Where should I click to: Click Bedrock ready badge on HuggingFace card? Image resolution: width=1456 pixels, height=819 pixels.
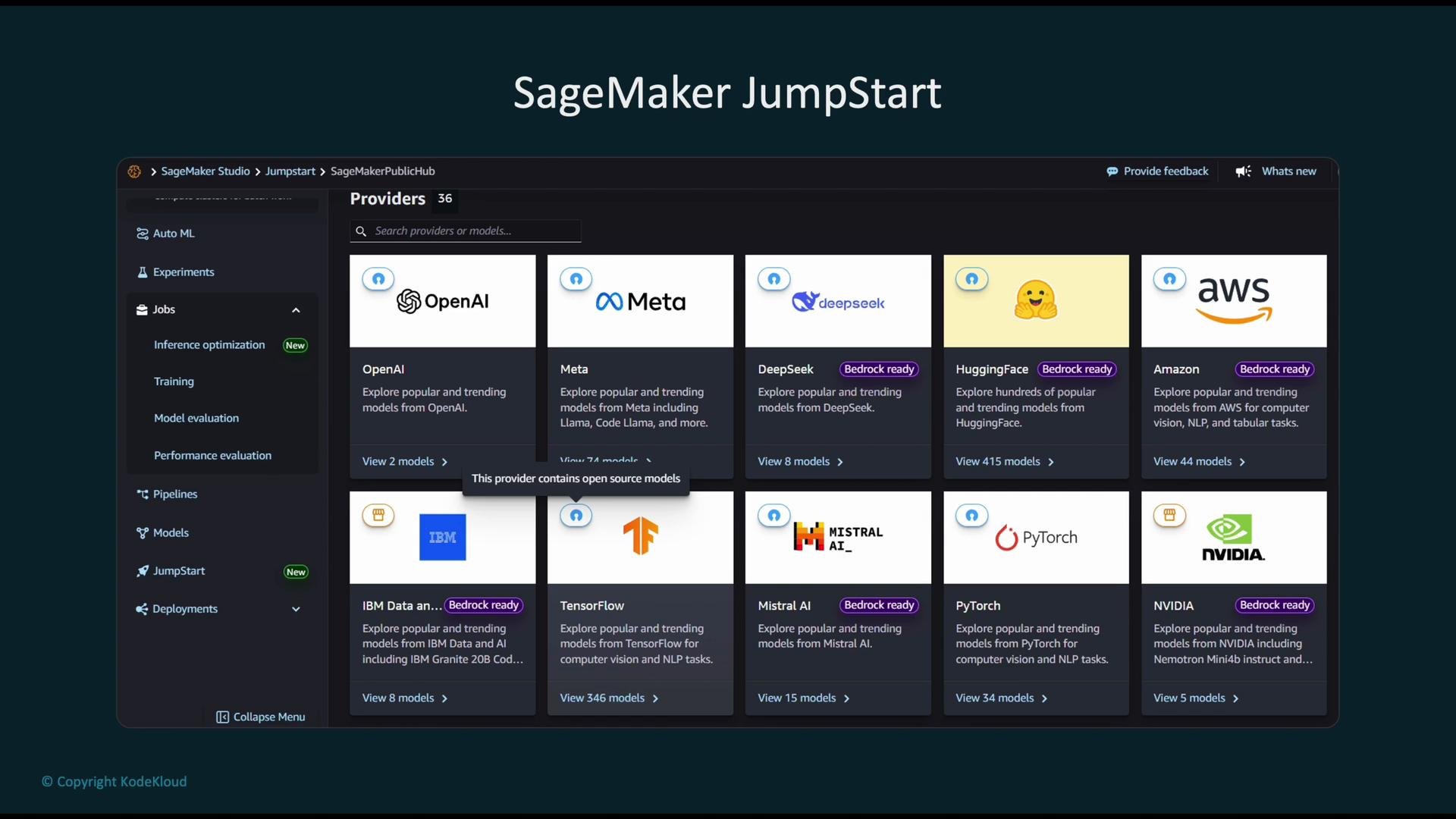[1077, 369]
